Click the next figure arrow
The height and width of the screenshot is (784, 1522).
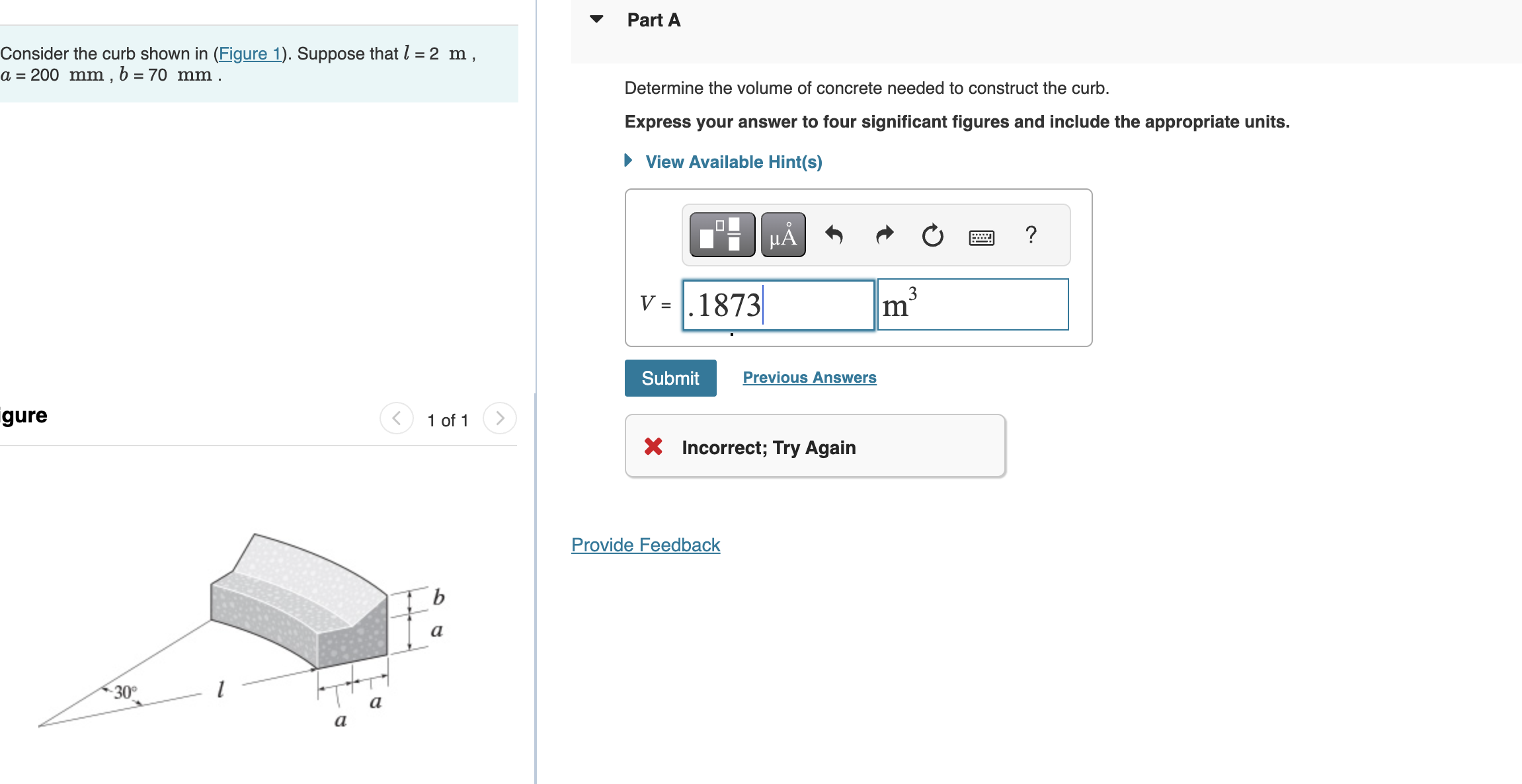point(500,418)
